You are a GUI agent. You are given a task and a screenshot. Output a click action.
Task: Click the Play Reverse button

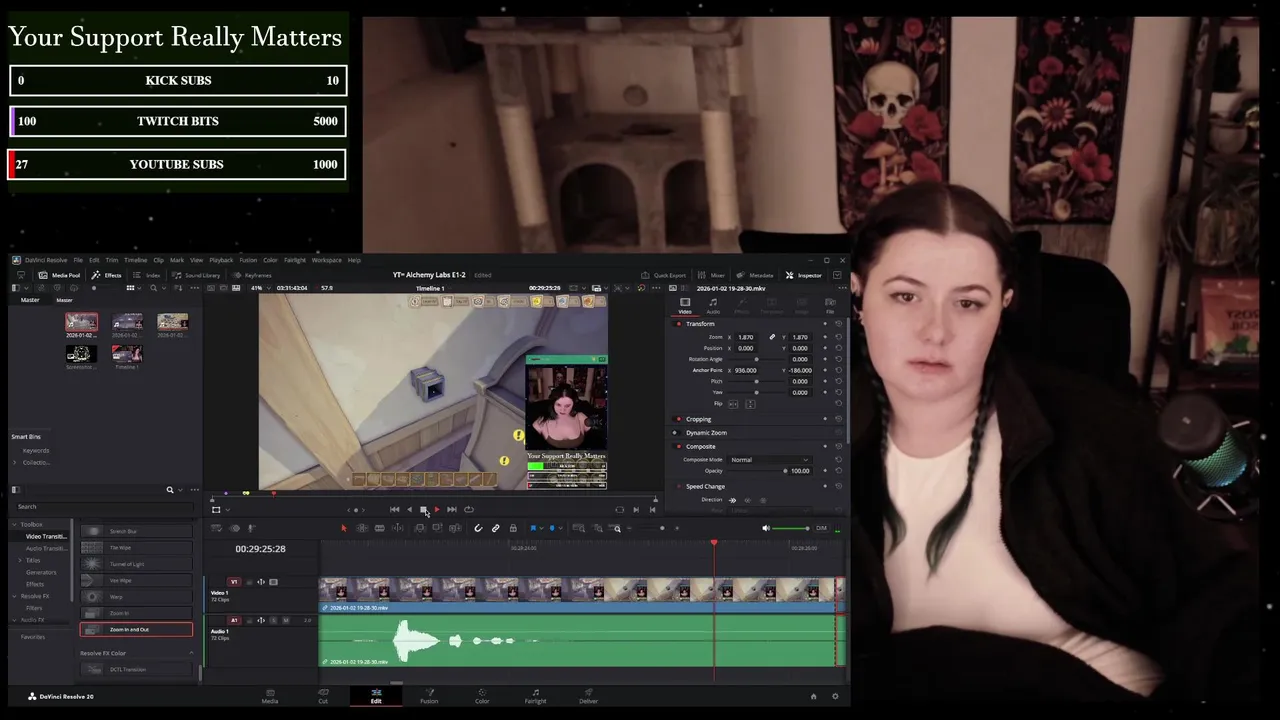(x=409, y=509)
